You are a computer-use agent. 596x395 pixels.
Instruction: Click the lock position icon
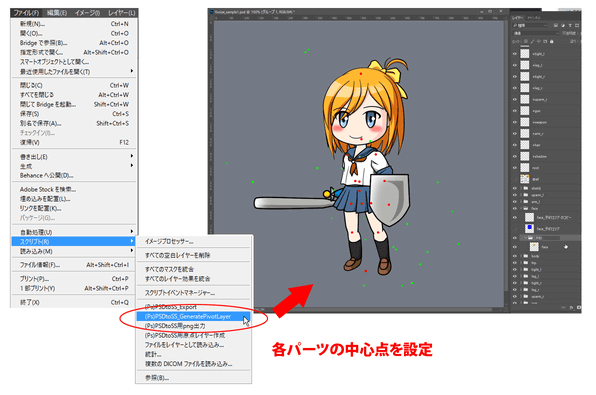[539, 41]
